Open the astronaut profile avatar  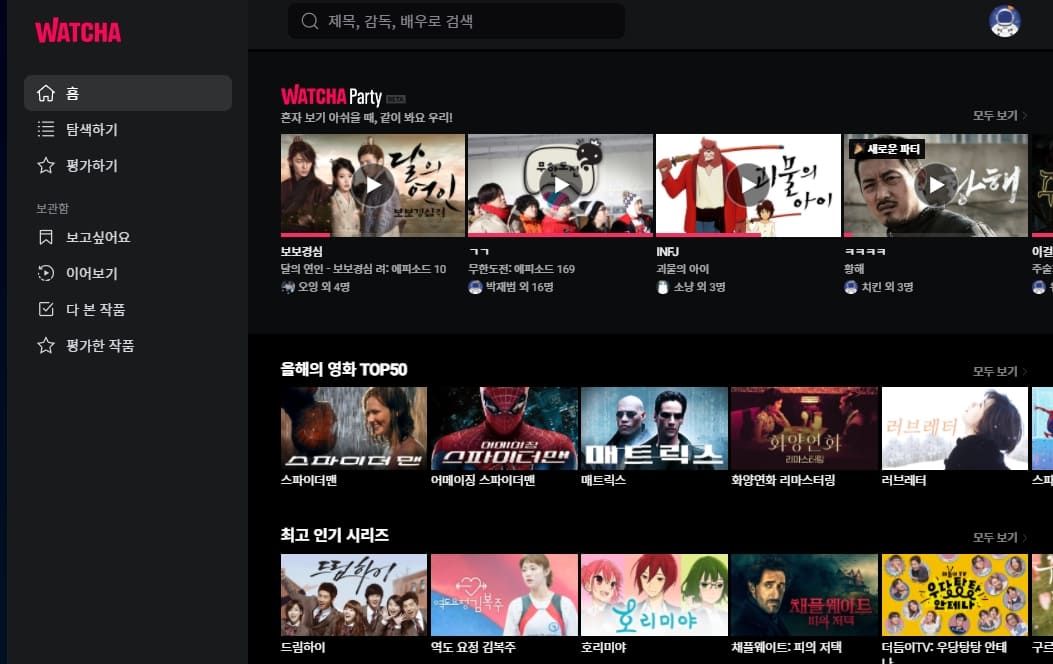(x=1005, y=21)
